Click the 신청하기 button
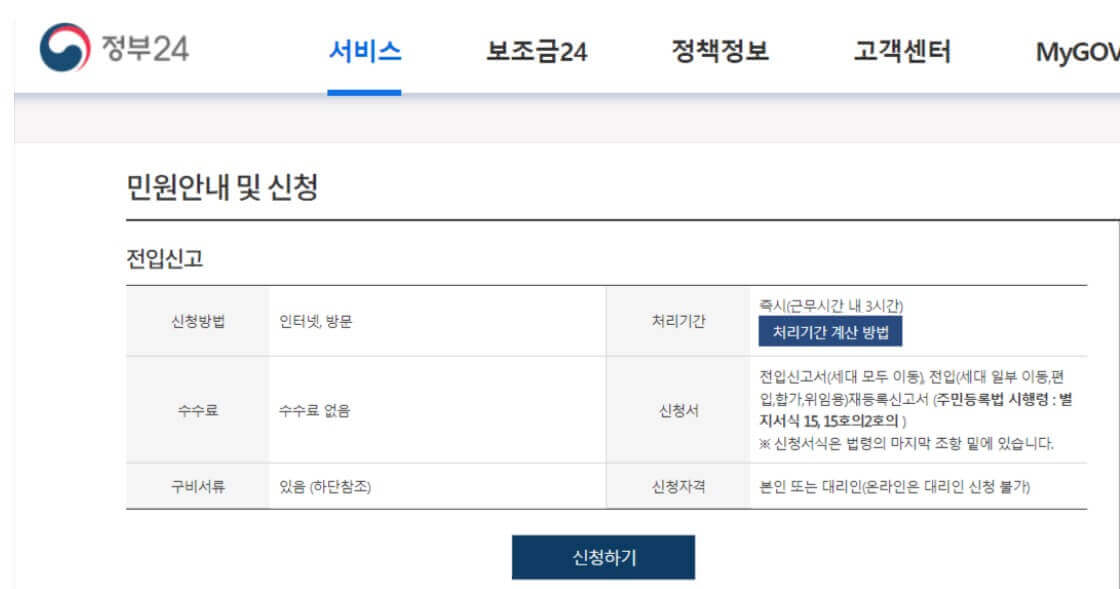Viewport: 1120px width, 589px height. click(604, 558)
